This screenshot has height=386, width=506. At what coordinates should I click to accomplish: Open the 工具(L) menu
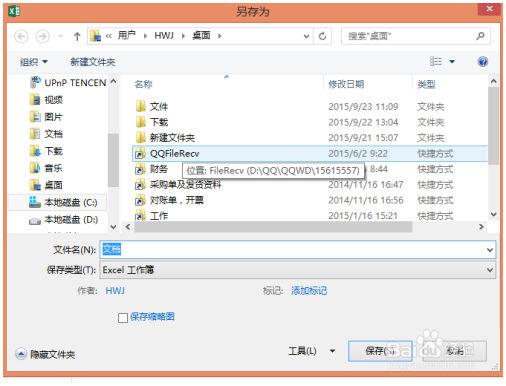(311, 351)
